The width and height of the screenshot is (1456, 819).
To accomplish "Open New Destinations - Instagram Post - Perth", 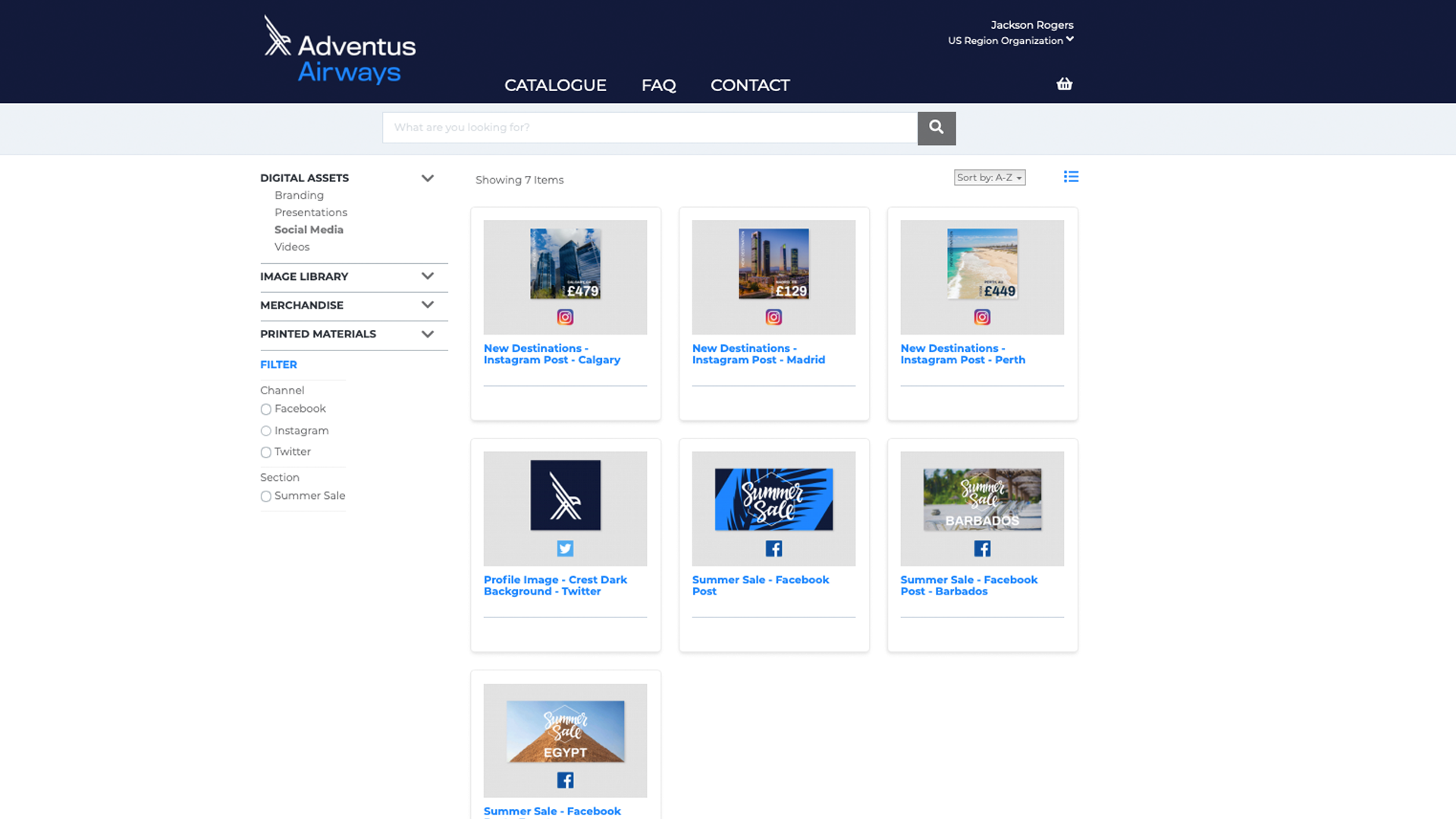I will point(962,354).
